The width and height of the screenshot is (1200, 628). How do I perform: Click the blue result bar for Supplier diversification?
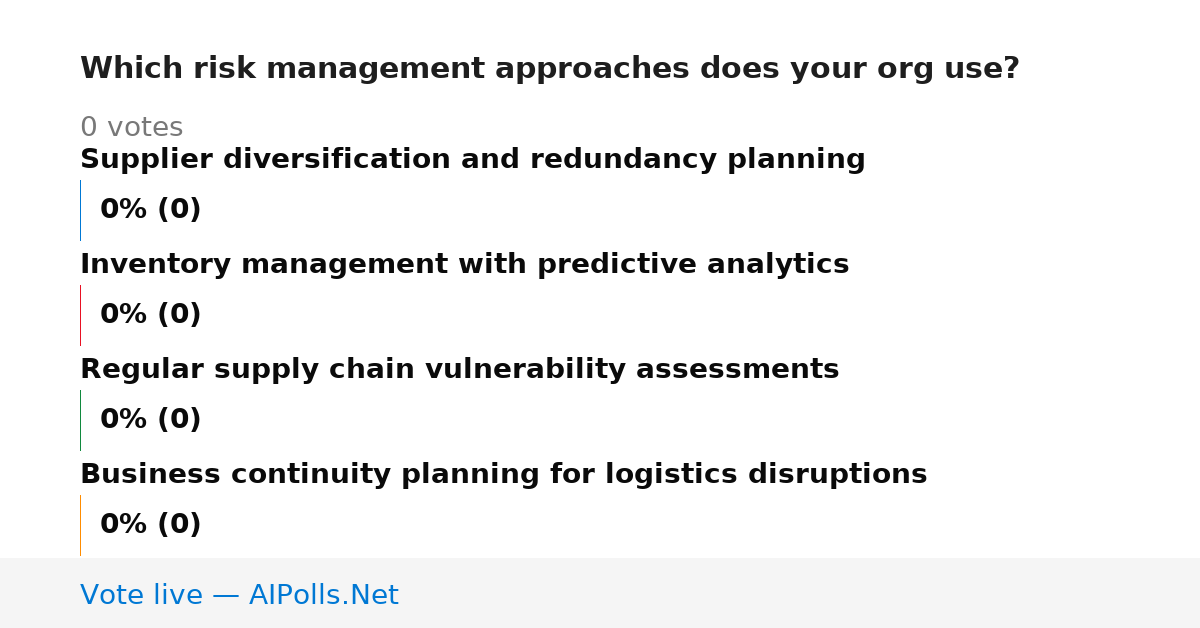tap(80, 210)
